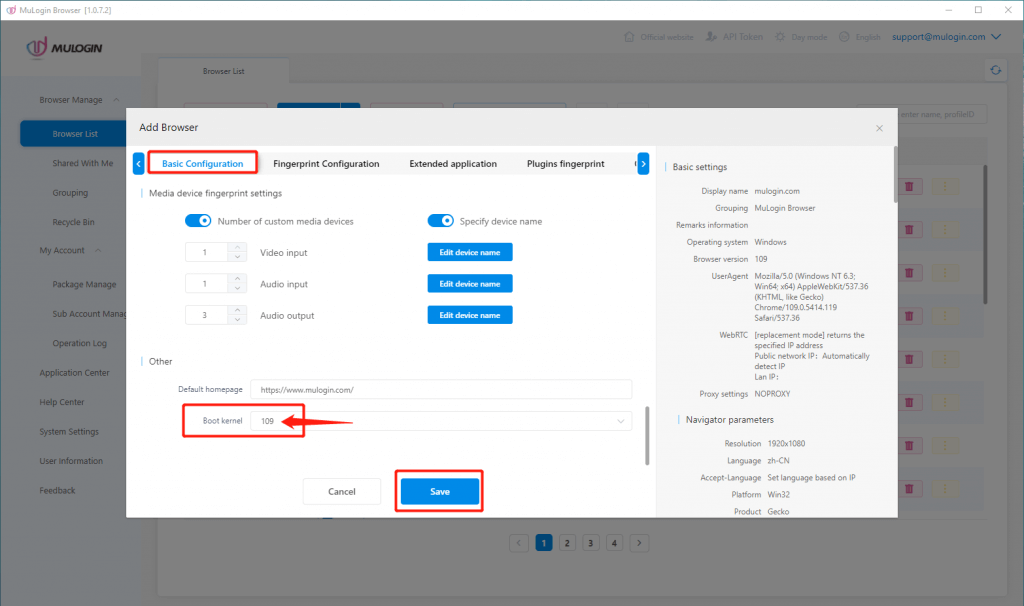The width and height of the screenshot is (1024, 606).
Task: Edit device name for Video input
Action: coord(470,252)
